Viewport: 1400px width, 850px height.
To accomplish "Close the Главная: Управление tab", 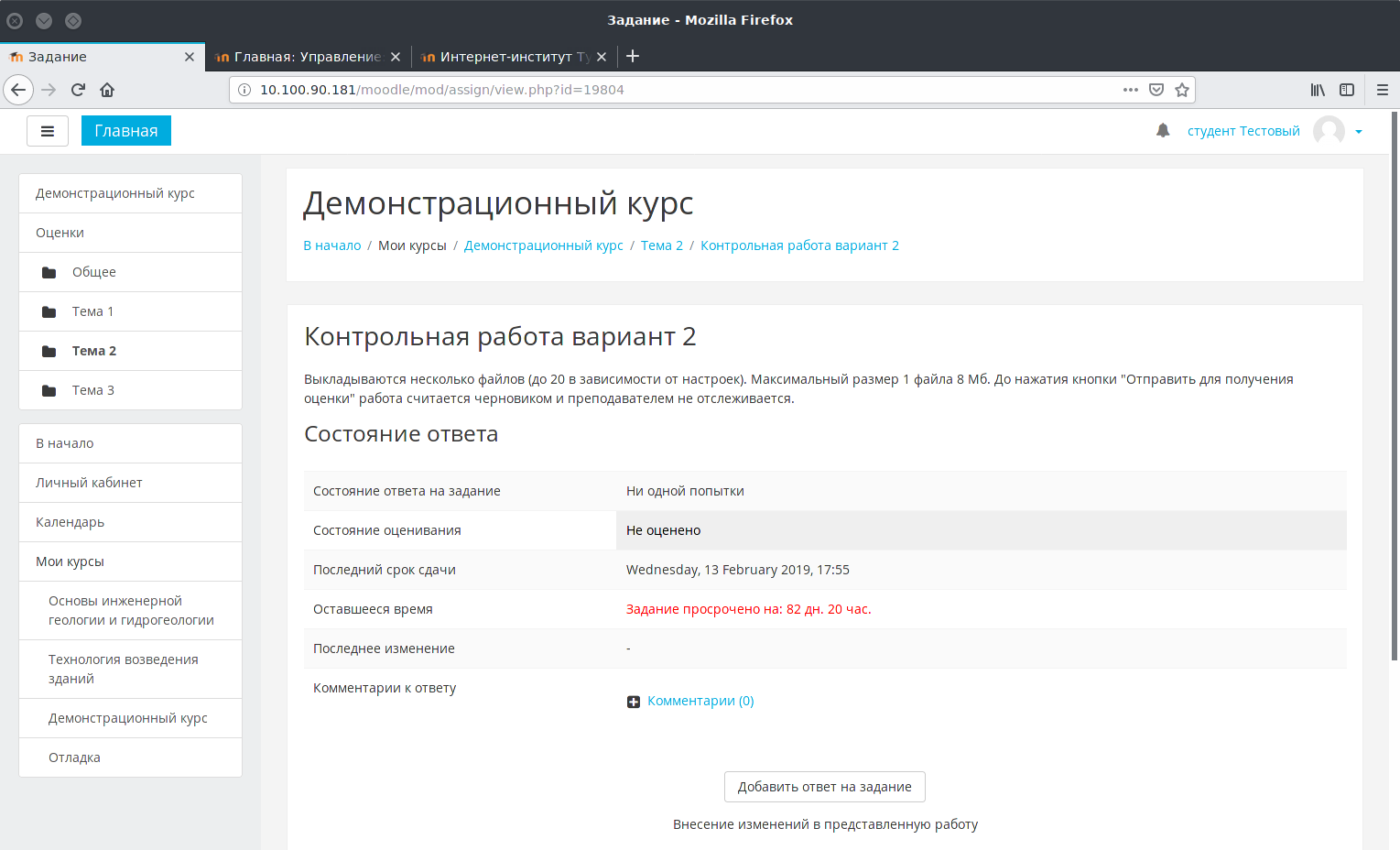I will pos(396,57).
